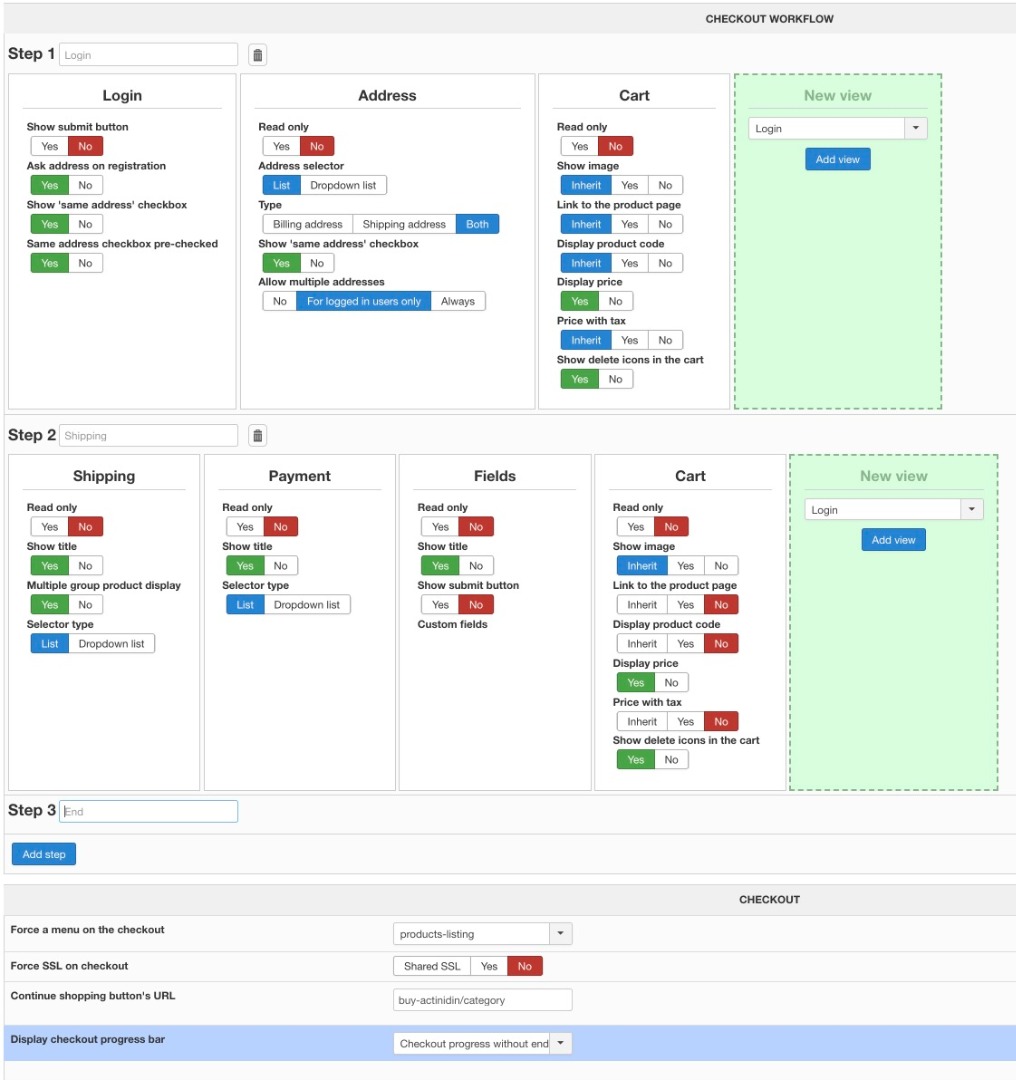Set Step 2 Cart Display product code to Yes
The width and height of the screenshot is (1016, 1080).
(x=685, y=643)
